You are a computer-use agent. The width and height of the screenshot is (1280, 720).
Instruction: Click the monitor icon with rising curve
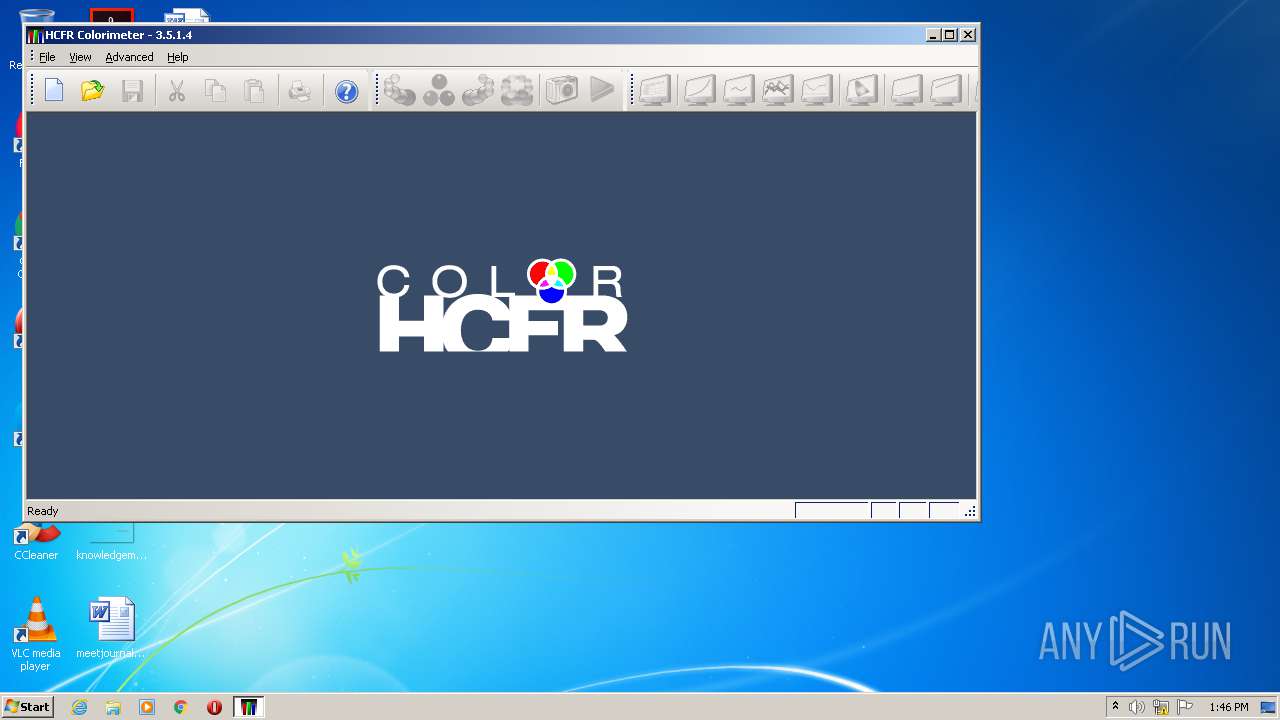point(699,90)
